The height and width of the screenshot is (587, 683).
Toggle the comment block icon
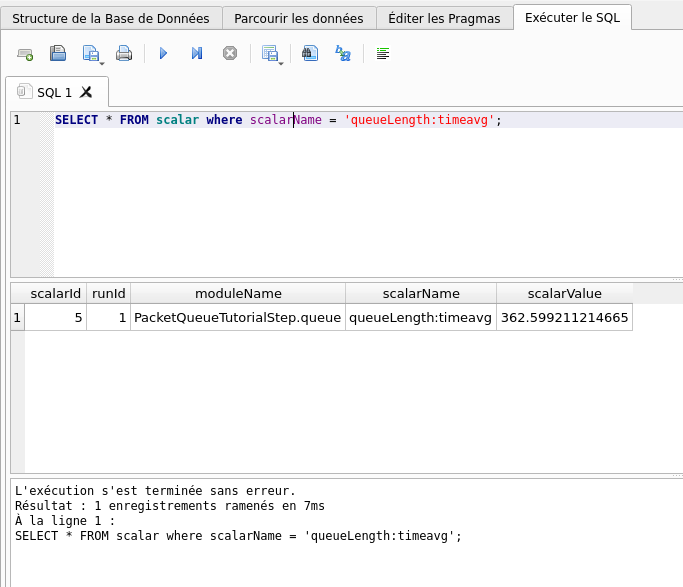click(382, 54)
